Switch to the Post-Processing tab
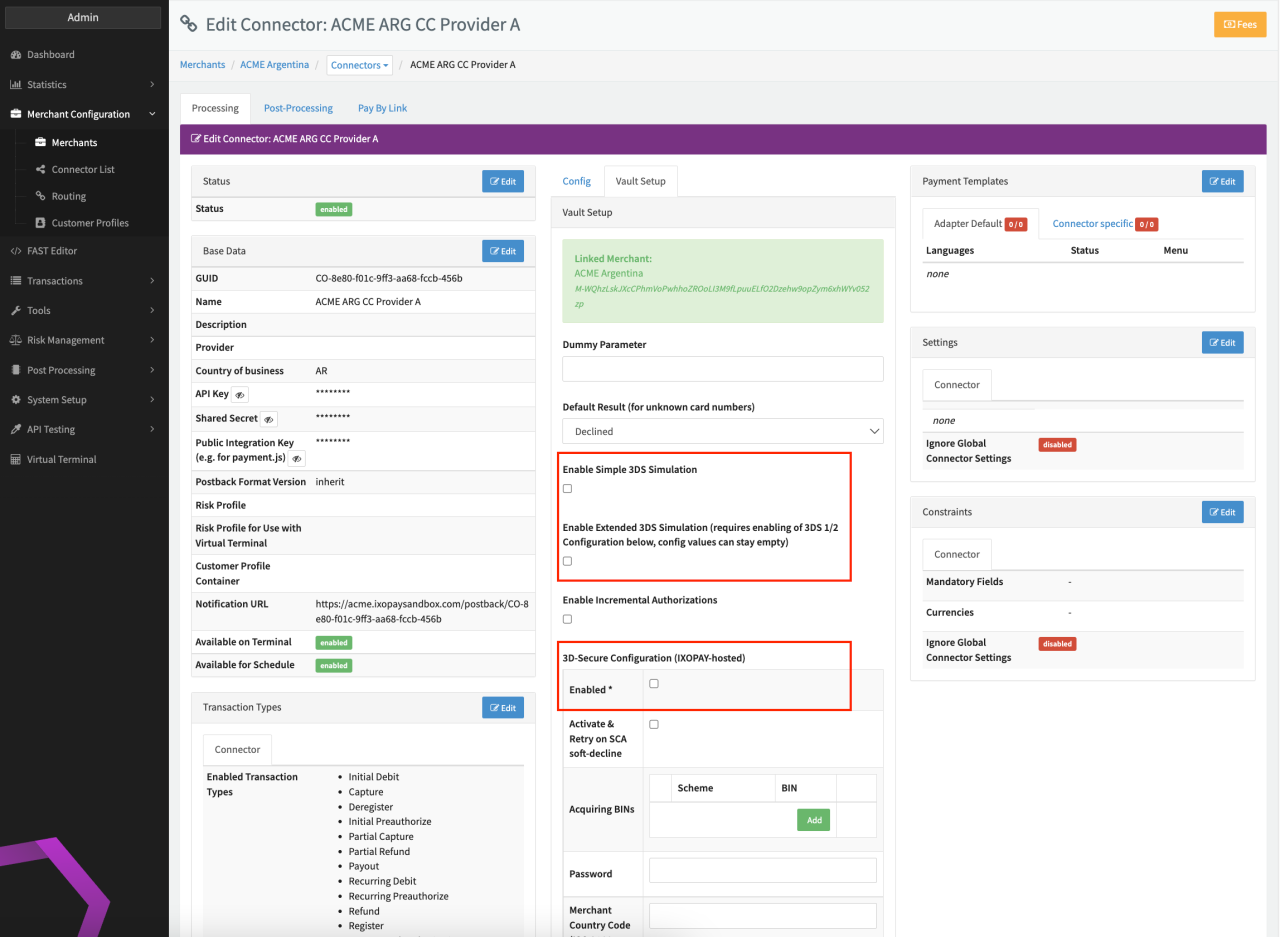 click(x=298, y=108)
